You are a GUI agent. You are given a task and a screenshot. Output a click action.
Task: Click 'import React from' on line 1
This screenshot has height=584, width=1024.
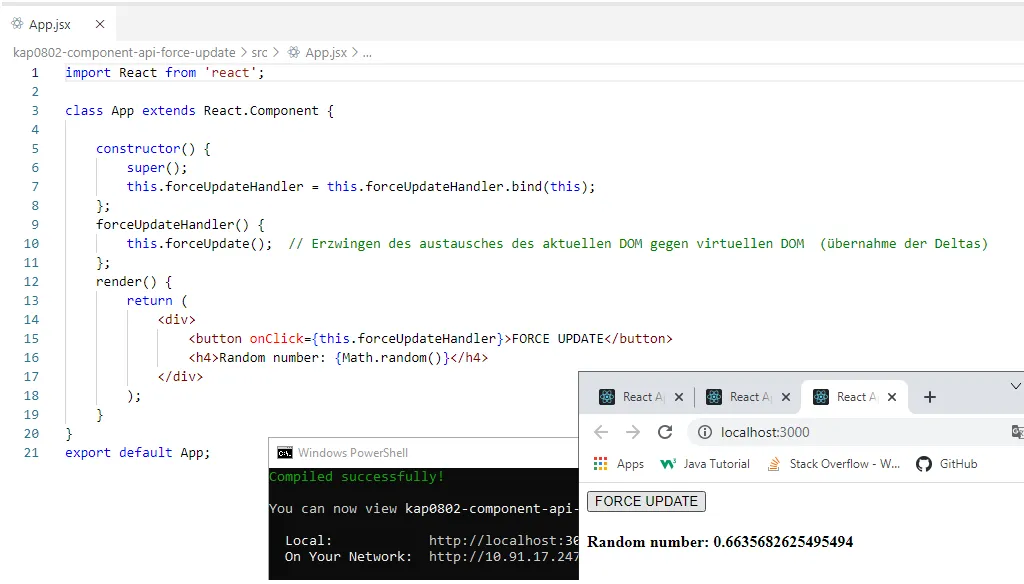click(x=131, y=73)
